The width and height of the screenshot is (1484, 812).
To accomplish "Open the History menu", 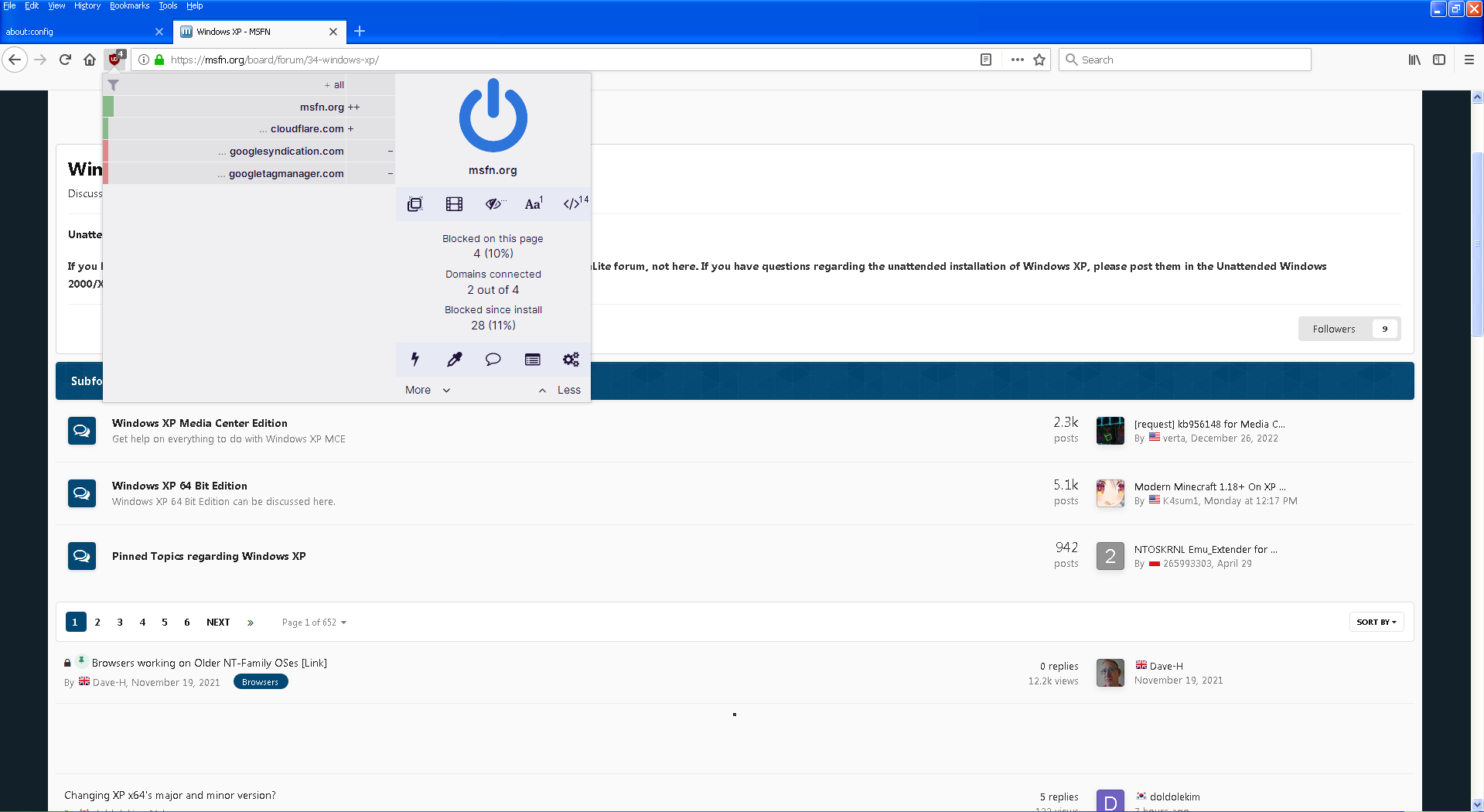I will tap(87, 5).
